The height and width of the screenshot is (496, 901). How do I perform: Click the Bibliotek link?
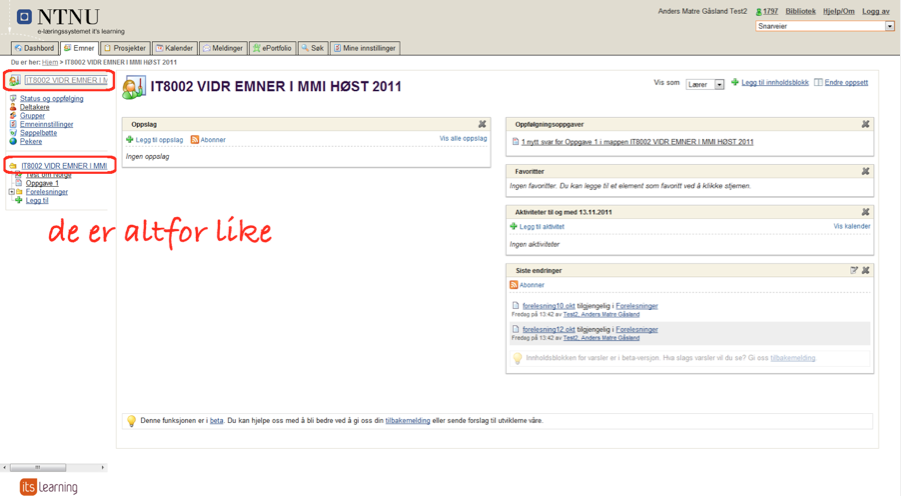(800, 11)
